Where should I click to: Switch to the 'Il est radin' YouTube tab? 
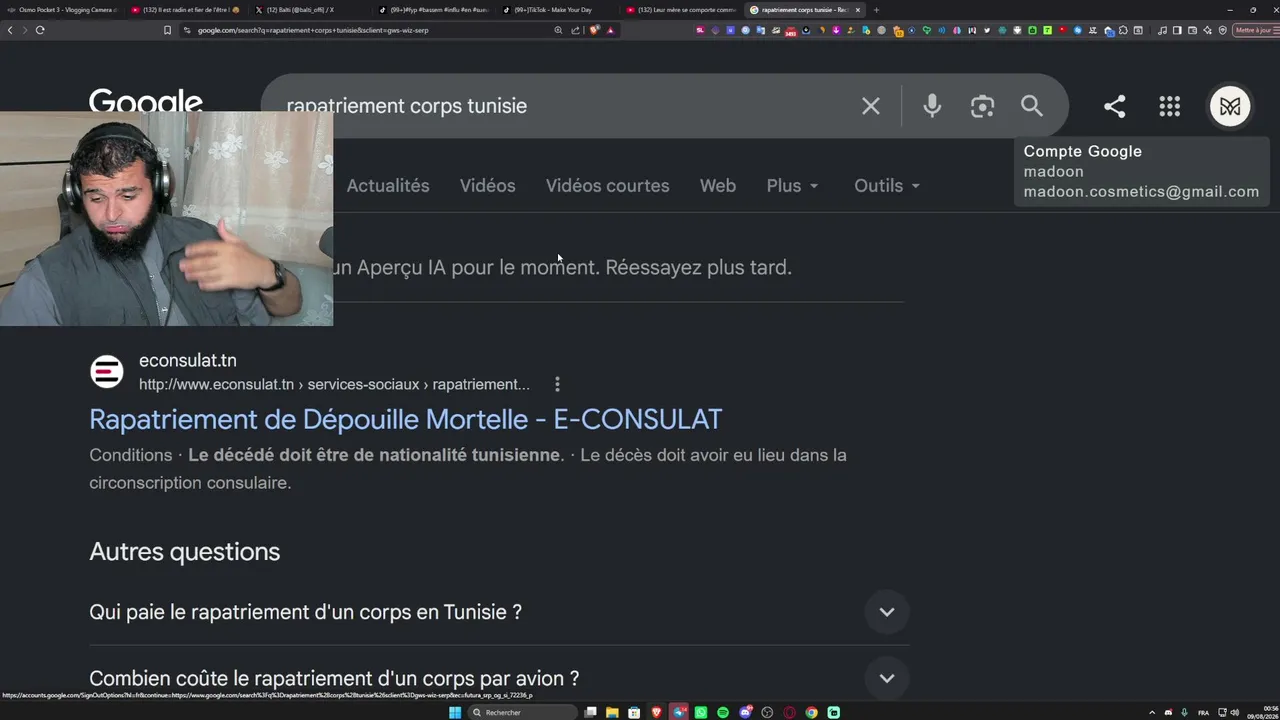coord(186,10)
